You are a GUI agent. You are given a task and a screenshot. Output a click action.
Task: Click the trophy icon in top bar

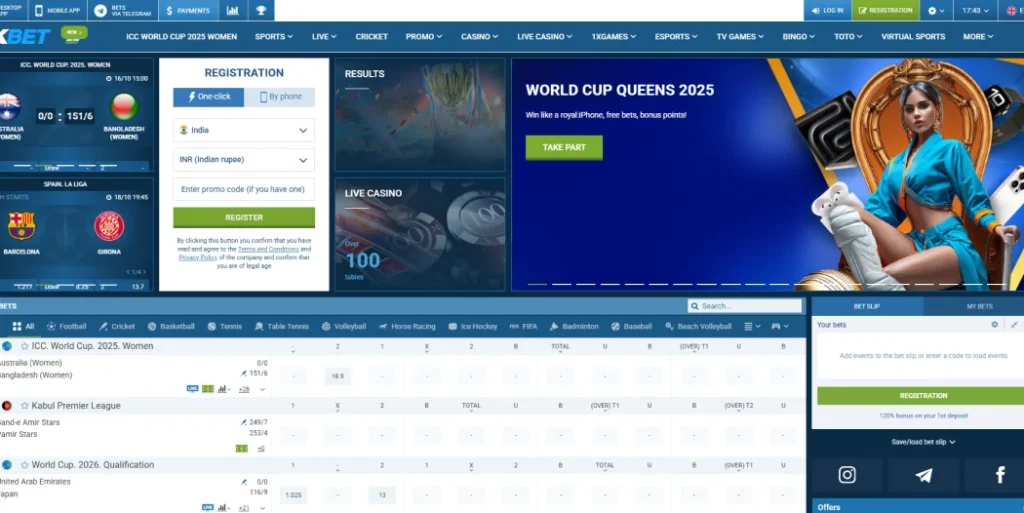click(x=261, y=10)
